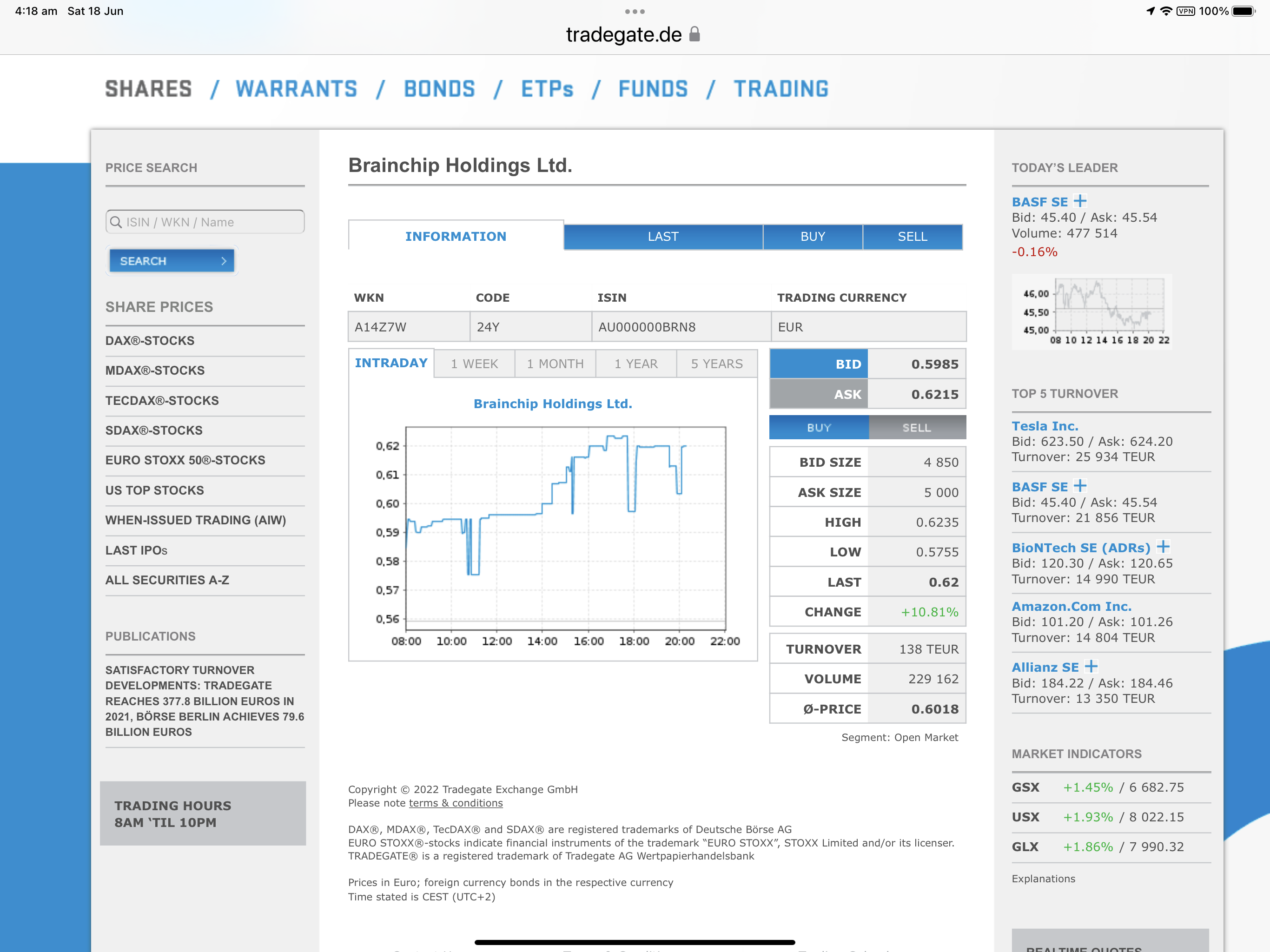Switch to the SELL tab in the top tab bar
The image size is (1270, 952).
click(x=913, y=237)
